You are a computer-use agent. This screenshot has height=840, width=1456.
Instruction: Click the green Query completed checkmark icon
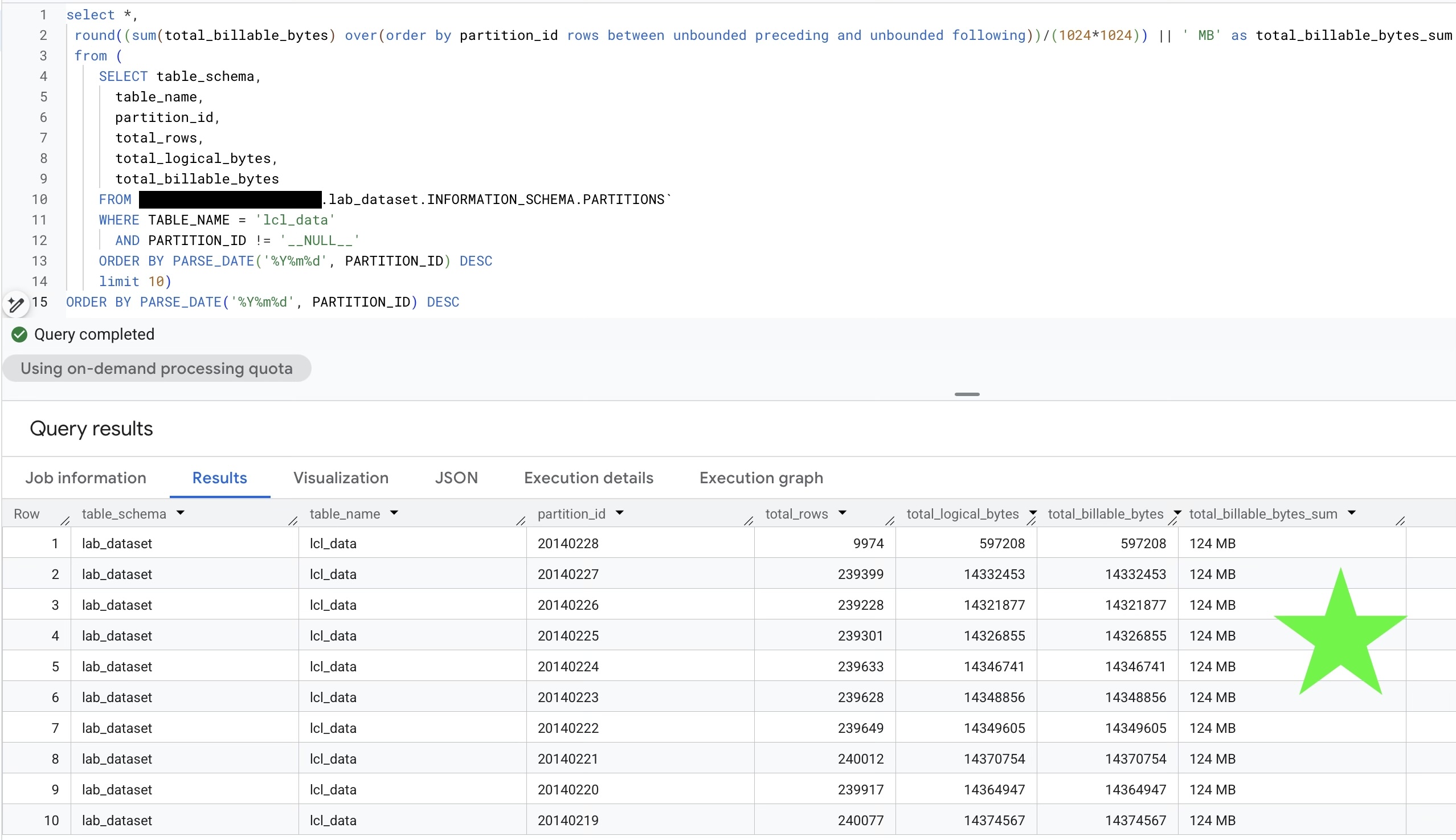(x=19, y=335)
